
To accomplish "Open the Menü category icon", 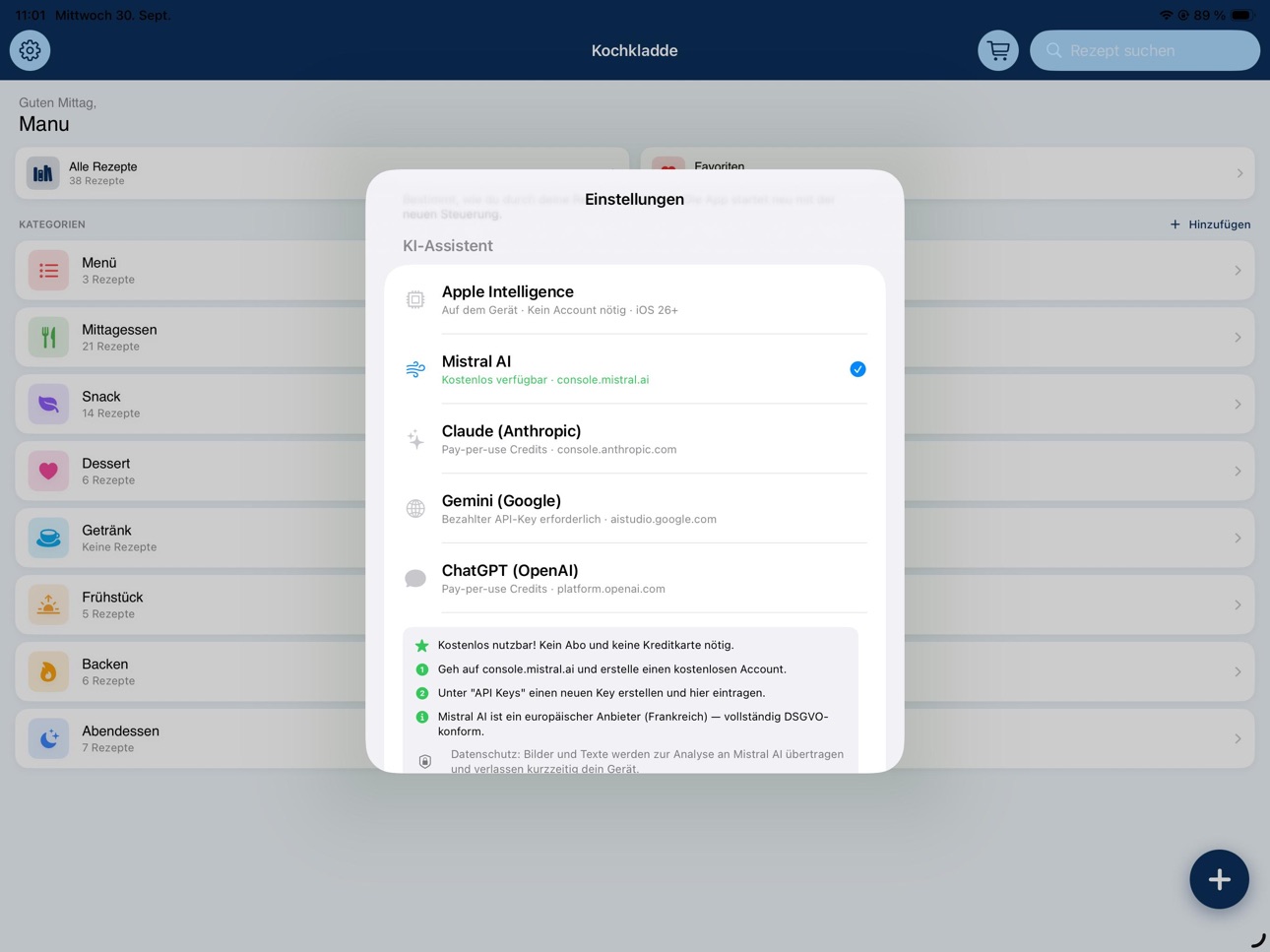I will click(48, 271).
